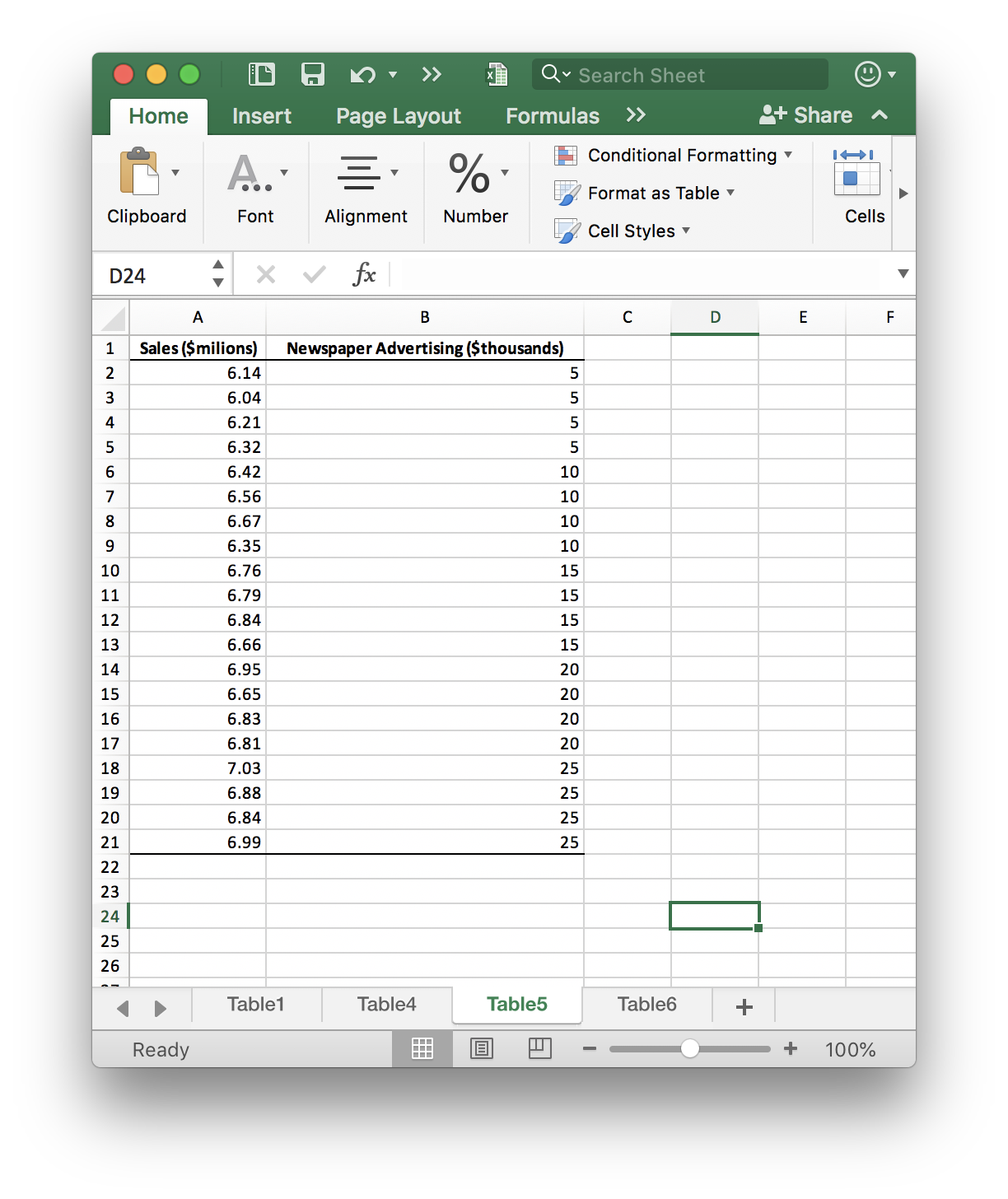Image resolution: width=1008 pixels, height=1199 pixels.
Task: Open the Formulas ribbon tab
Action: pyautogui.click(x=553, y=116)
